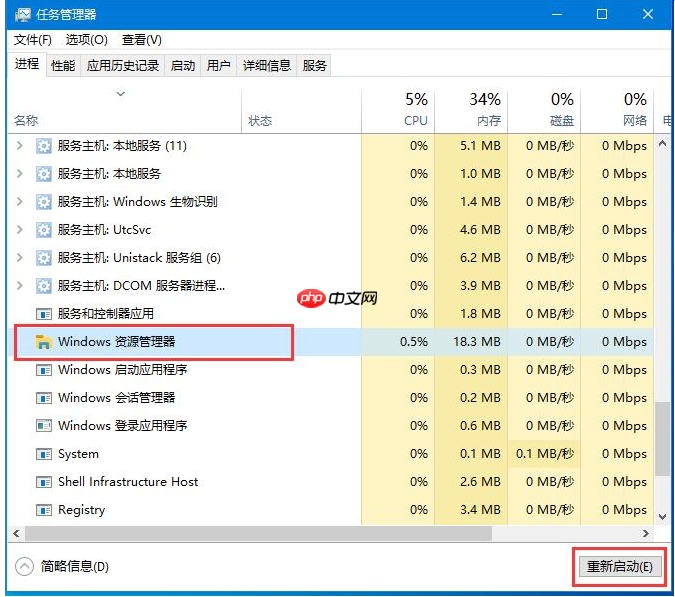Expand 服务主机: DCOM 服务器进程 row
675x597 pixels.
(x=19, y=285)
